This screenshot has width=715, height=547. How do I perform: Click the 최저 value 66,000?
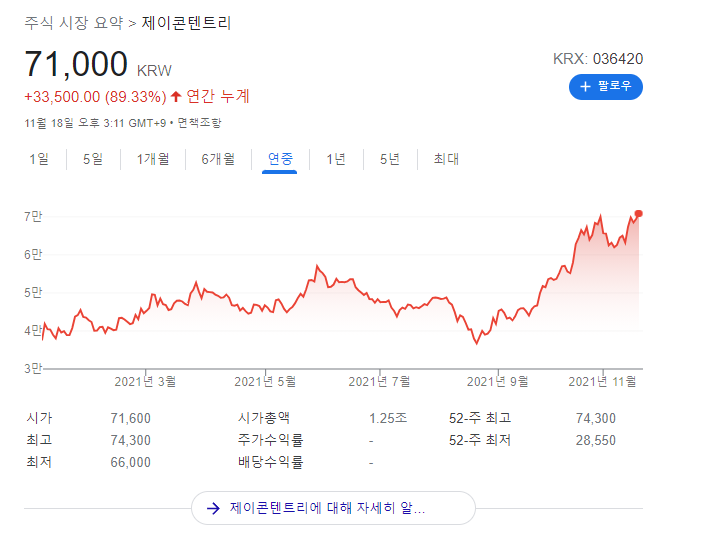pyautogui.click(x=130, y=462)
